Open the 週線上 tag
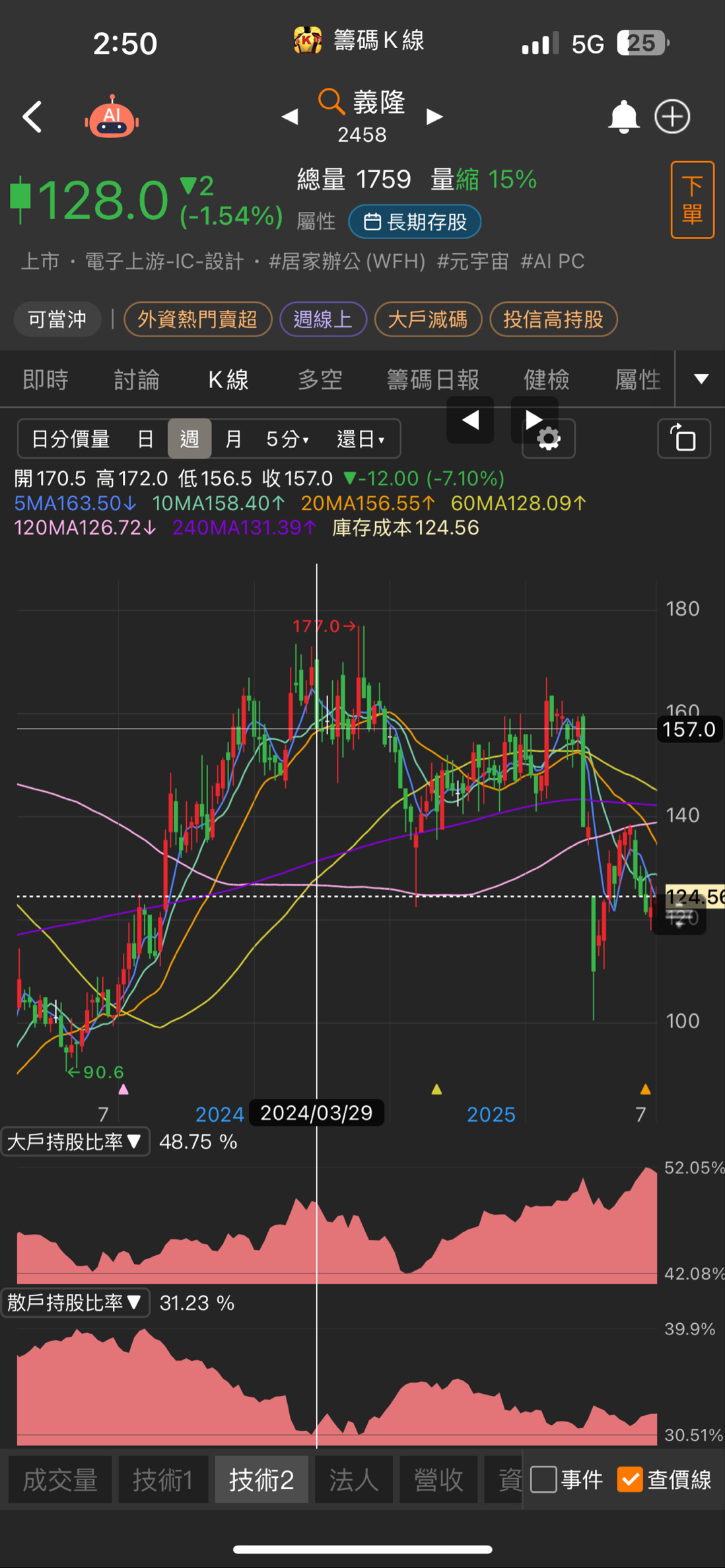The image size is (725, 1568). click(x=323, y=319)
